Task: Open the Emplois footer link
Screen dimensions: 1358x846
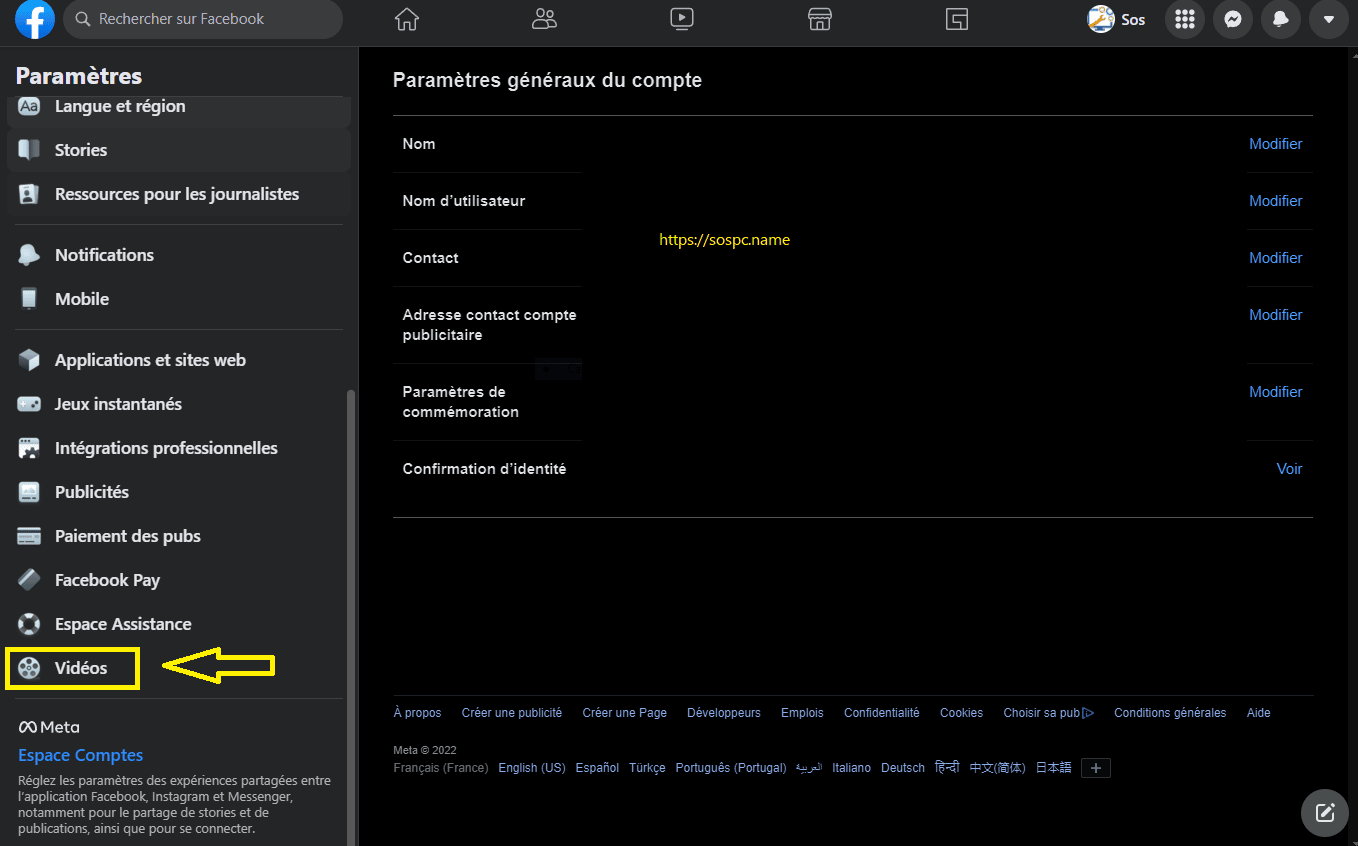Action: (802, 713)
